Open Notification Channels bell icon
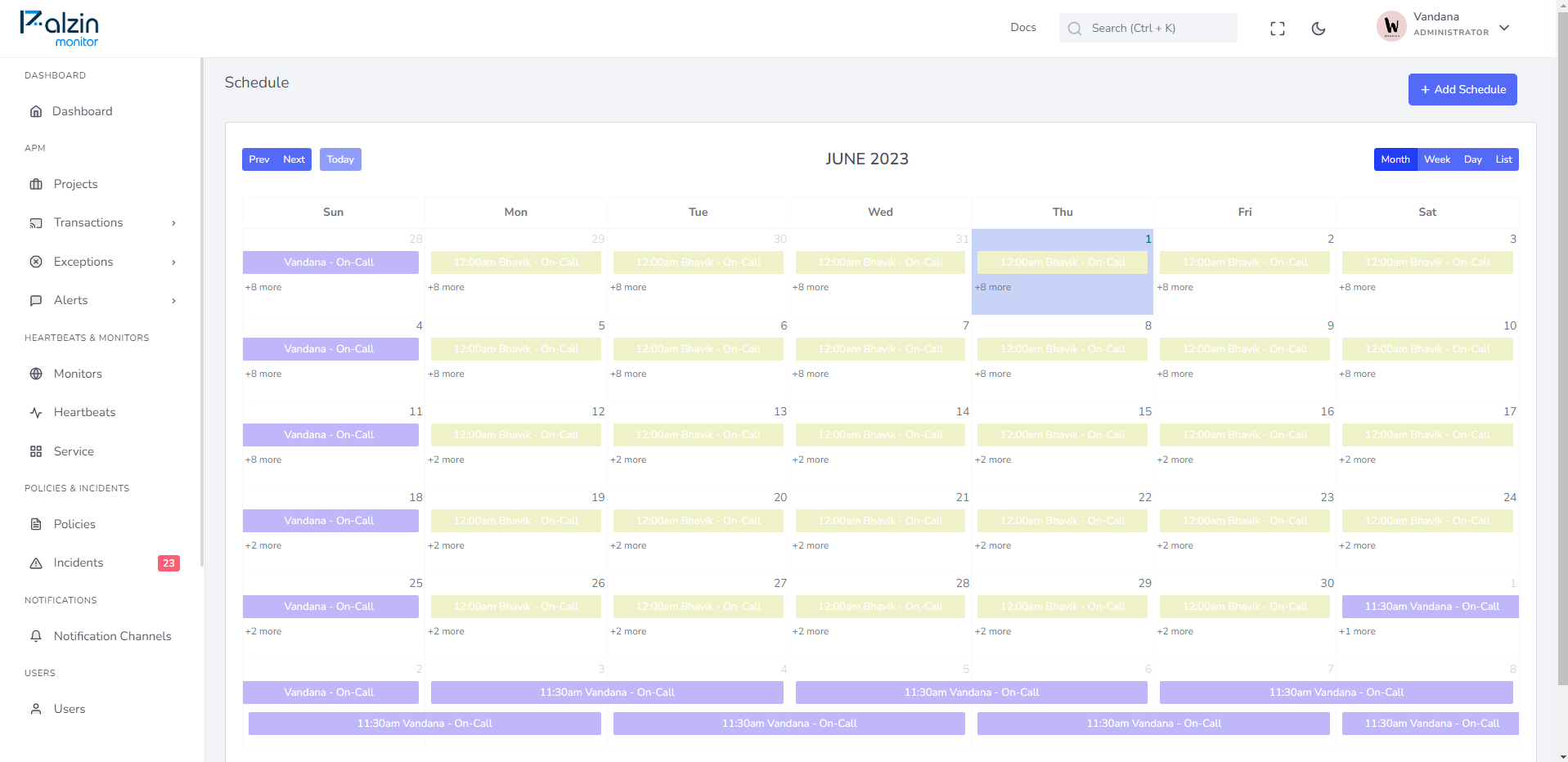Image resolution: width=1568 pixels, height=762 pixels. click(x=36, y=636)
